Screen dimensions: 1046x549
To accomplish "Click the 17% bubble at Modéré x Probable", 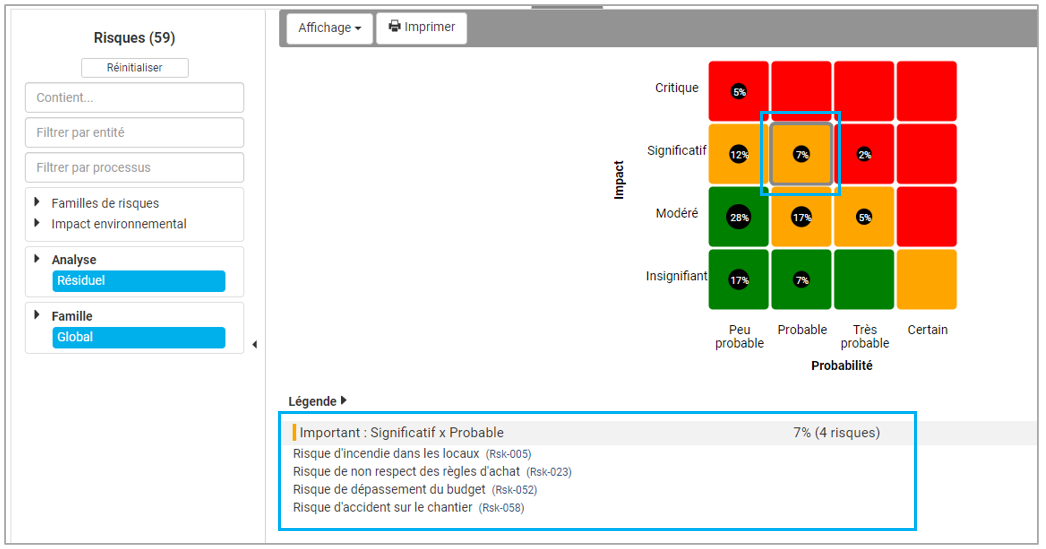I will (x=801, y=217).
